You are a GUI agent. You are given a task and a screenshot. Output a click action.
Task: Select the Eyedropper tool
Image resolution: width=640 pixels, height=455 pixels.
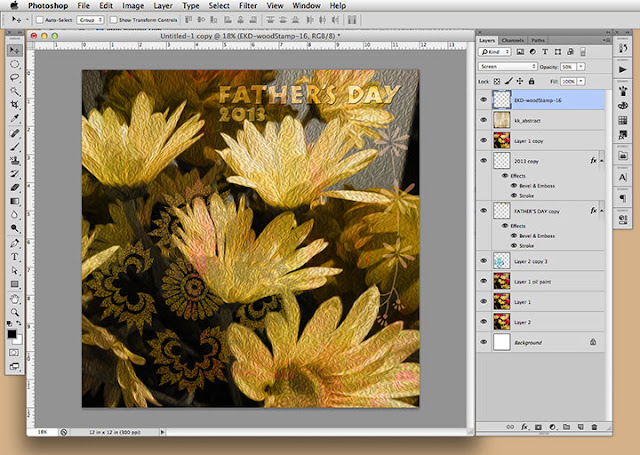point(15,118)
